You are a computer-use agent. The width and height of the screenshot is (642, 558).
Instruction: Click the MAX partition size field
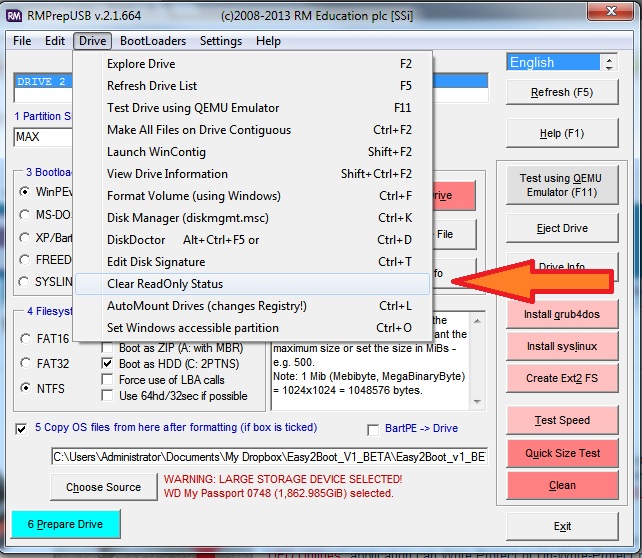(x=43, y=137)
